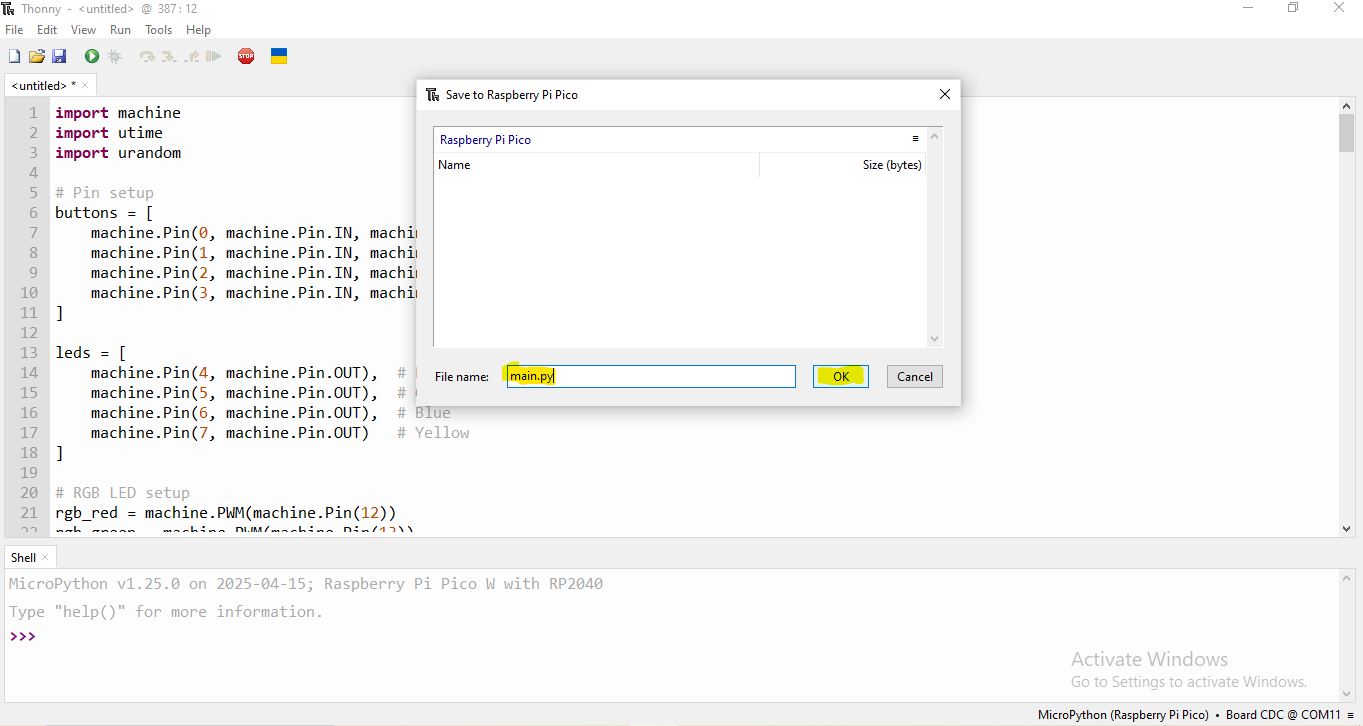This screenshot has height=726, width=1363.
Task: Close the Save to Raspberry Pi Pico dialog
Action: 944,95
